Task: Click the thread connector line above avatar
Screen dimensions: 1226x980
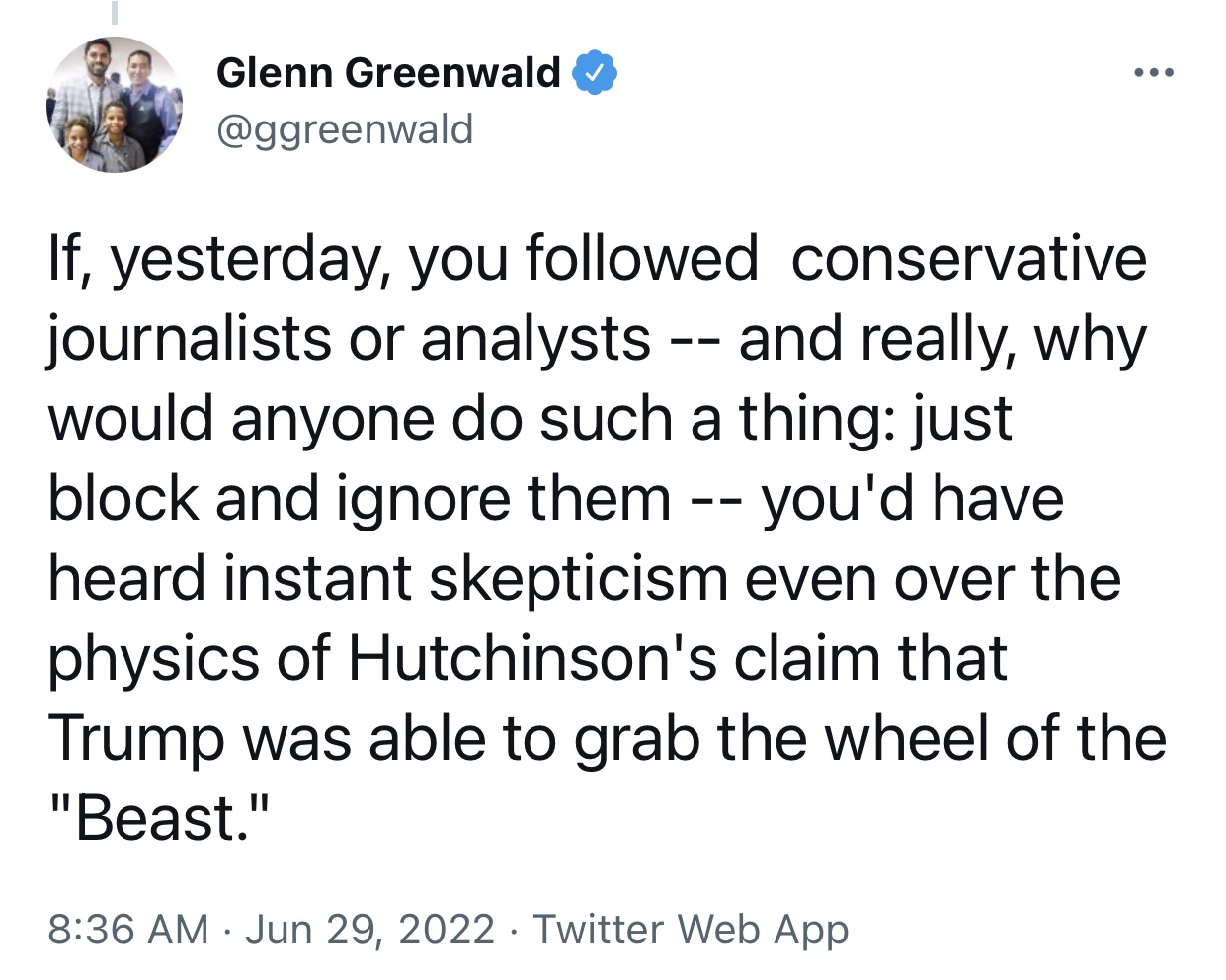Action: [x=114, y=12]
